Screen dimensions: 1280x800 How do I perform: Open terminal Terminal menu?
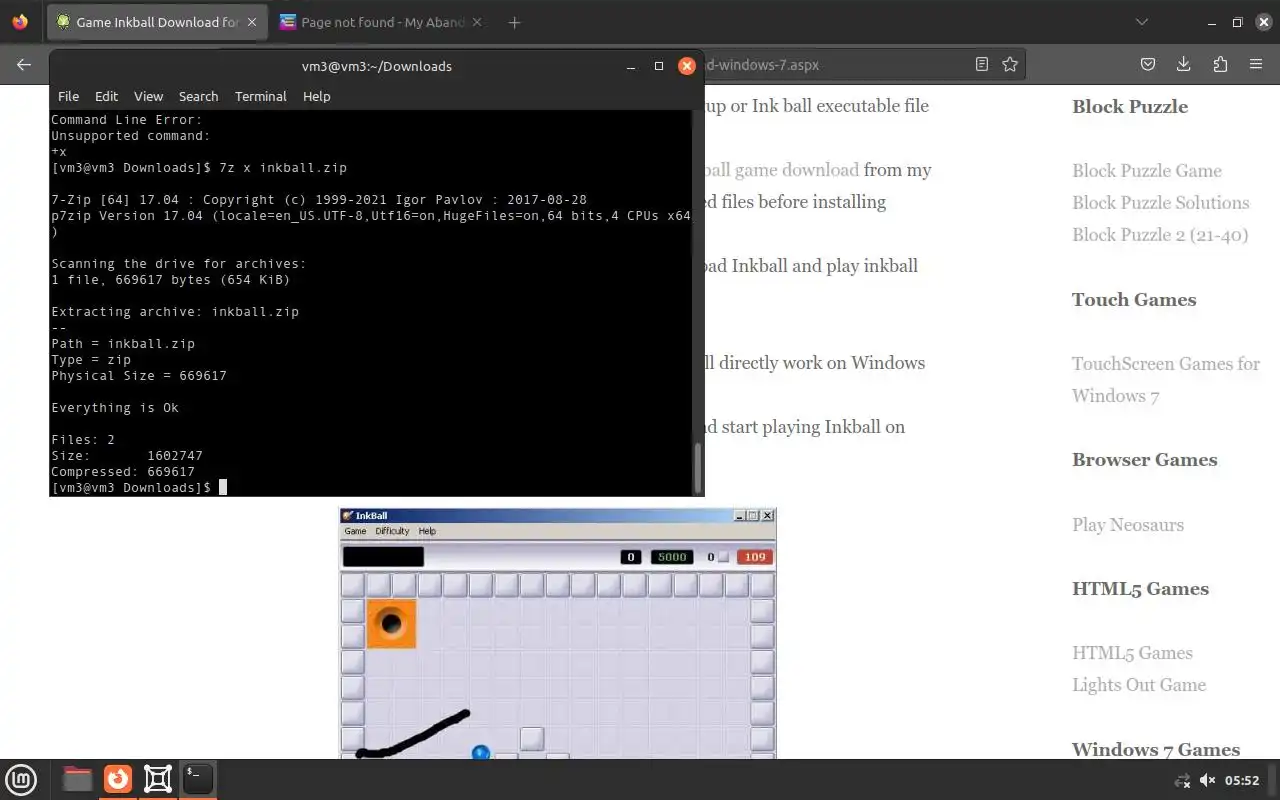(260, 96)
